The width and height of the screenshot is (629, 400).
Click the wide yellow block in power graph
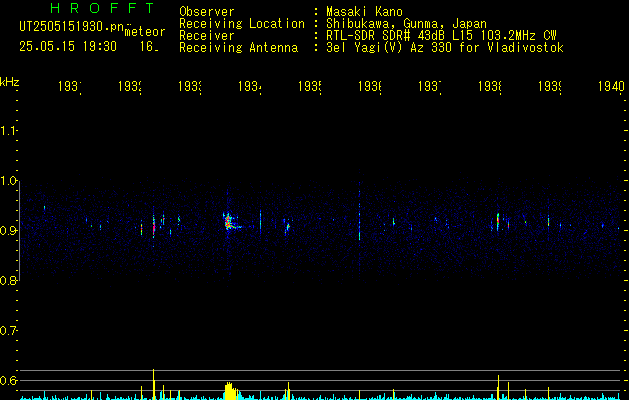pyautogui.click(x=231, y=391)
